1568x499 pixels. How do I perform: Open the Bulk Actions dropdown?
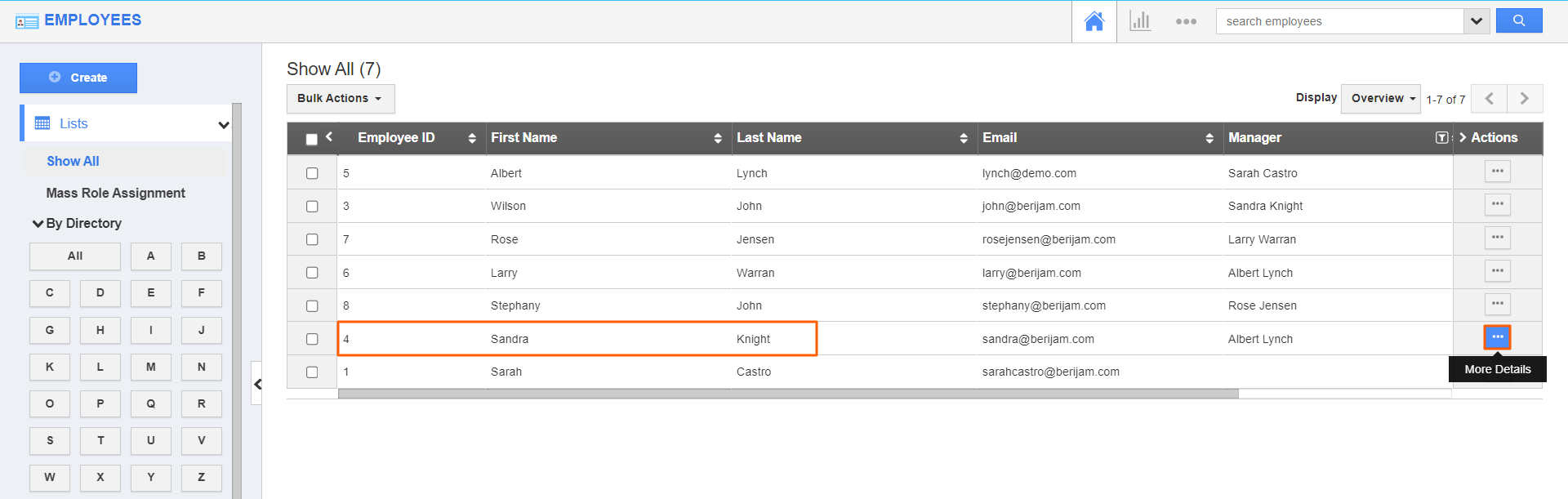[x=340, y=99]
